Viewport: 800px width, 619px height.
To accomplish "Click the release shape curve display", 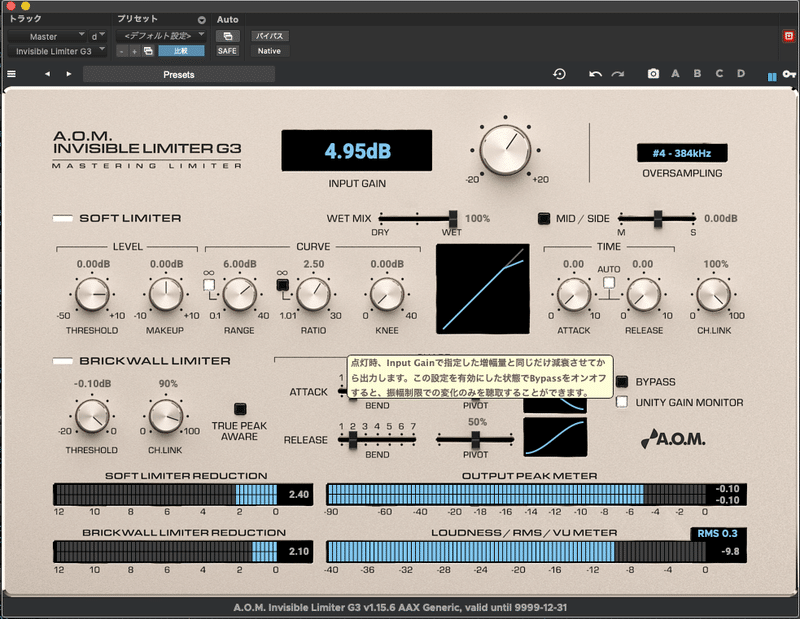I will click(555, 437).
